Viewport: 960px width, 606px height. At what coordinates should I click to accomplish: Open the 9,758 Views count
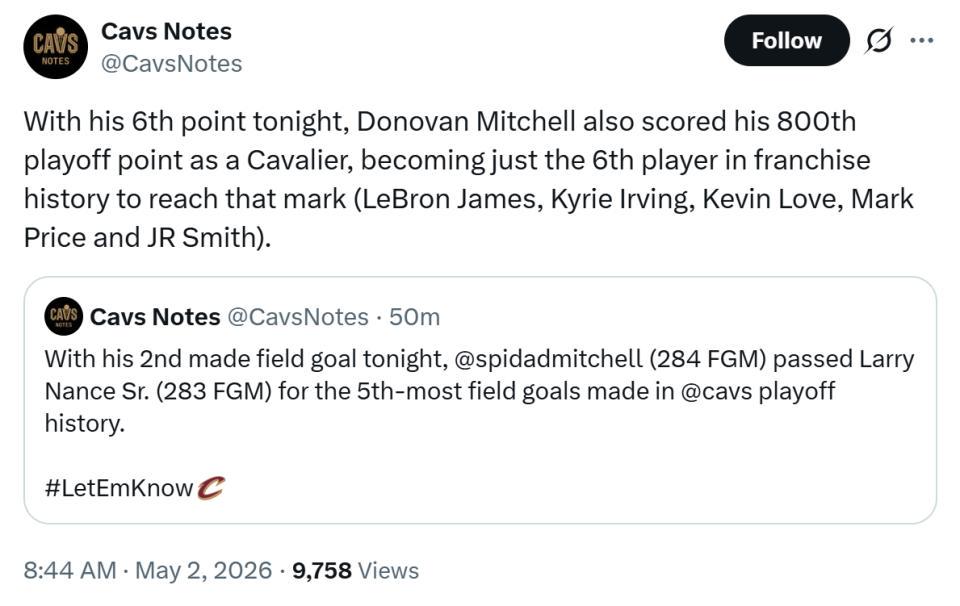coord(356,570)
